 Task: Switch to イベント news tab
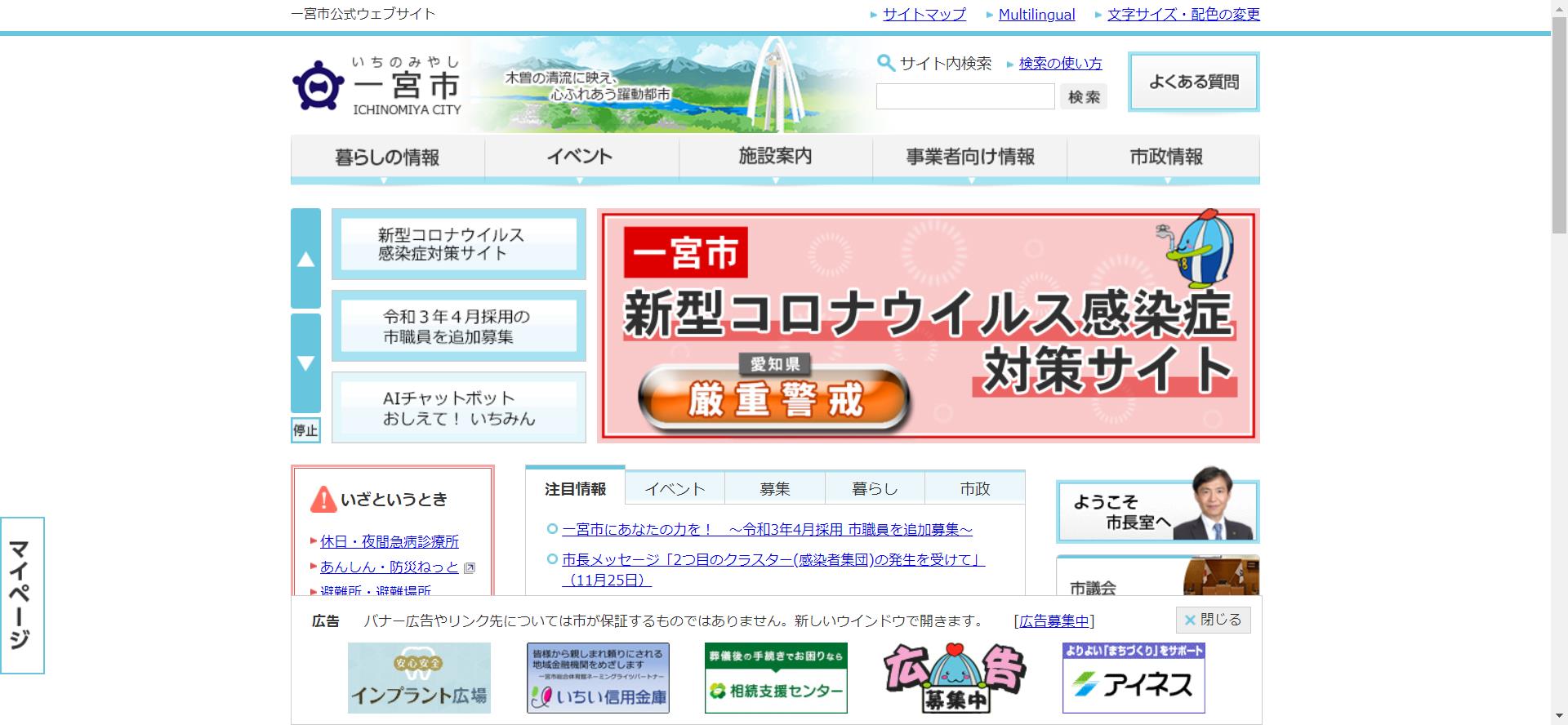click(x=675, y=488)
